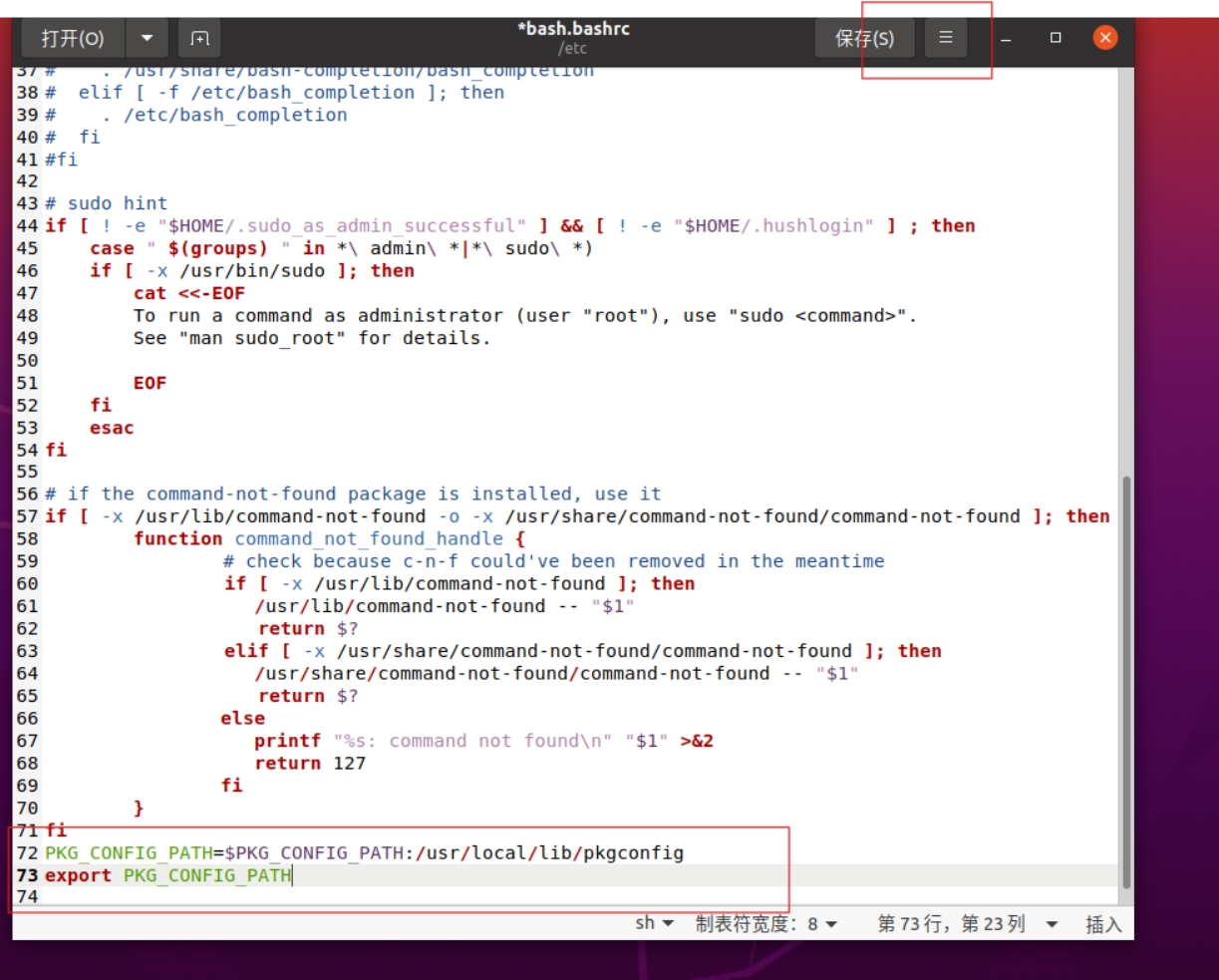Click 'command_not_found_handle' function name
Image resolution: width=1219 pixels, height=980 pixels.
[x=369, y=538]
